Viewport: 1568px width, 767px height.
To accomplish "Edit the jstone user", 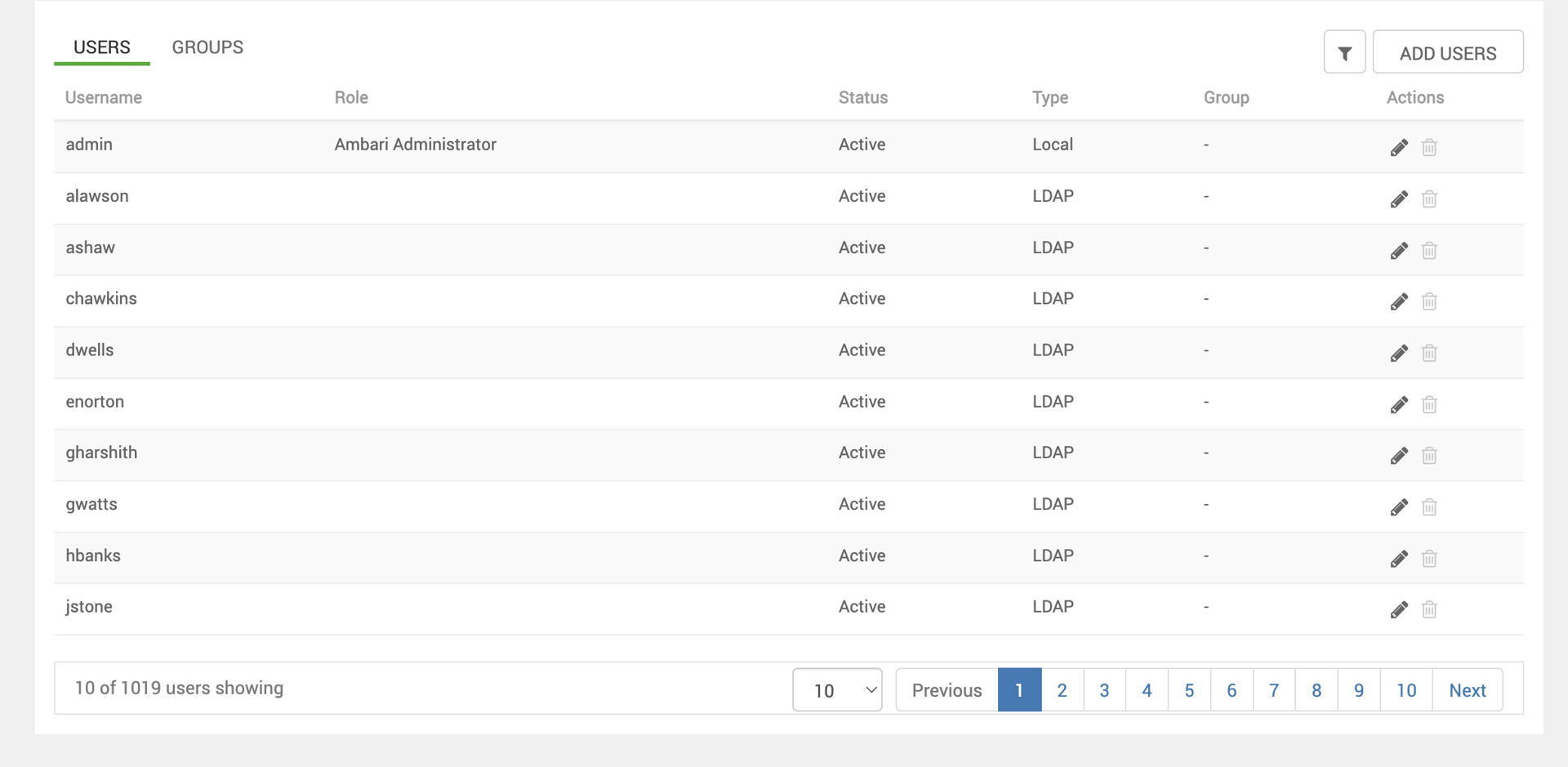I will pyautogui.click(x=1399, y=609).
